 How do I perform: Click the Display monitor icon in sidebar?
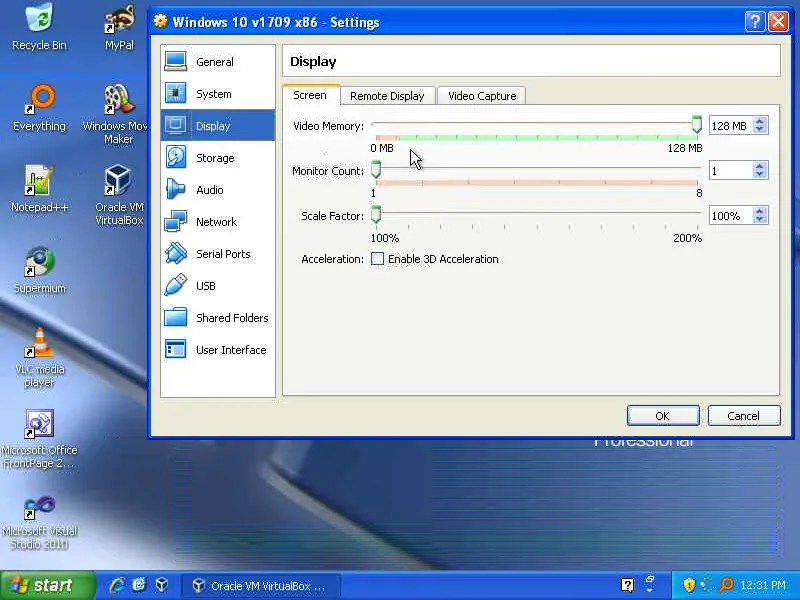tap(176, 126)
